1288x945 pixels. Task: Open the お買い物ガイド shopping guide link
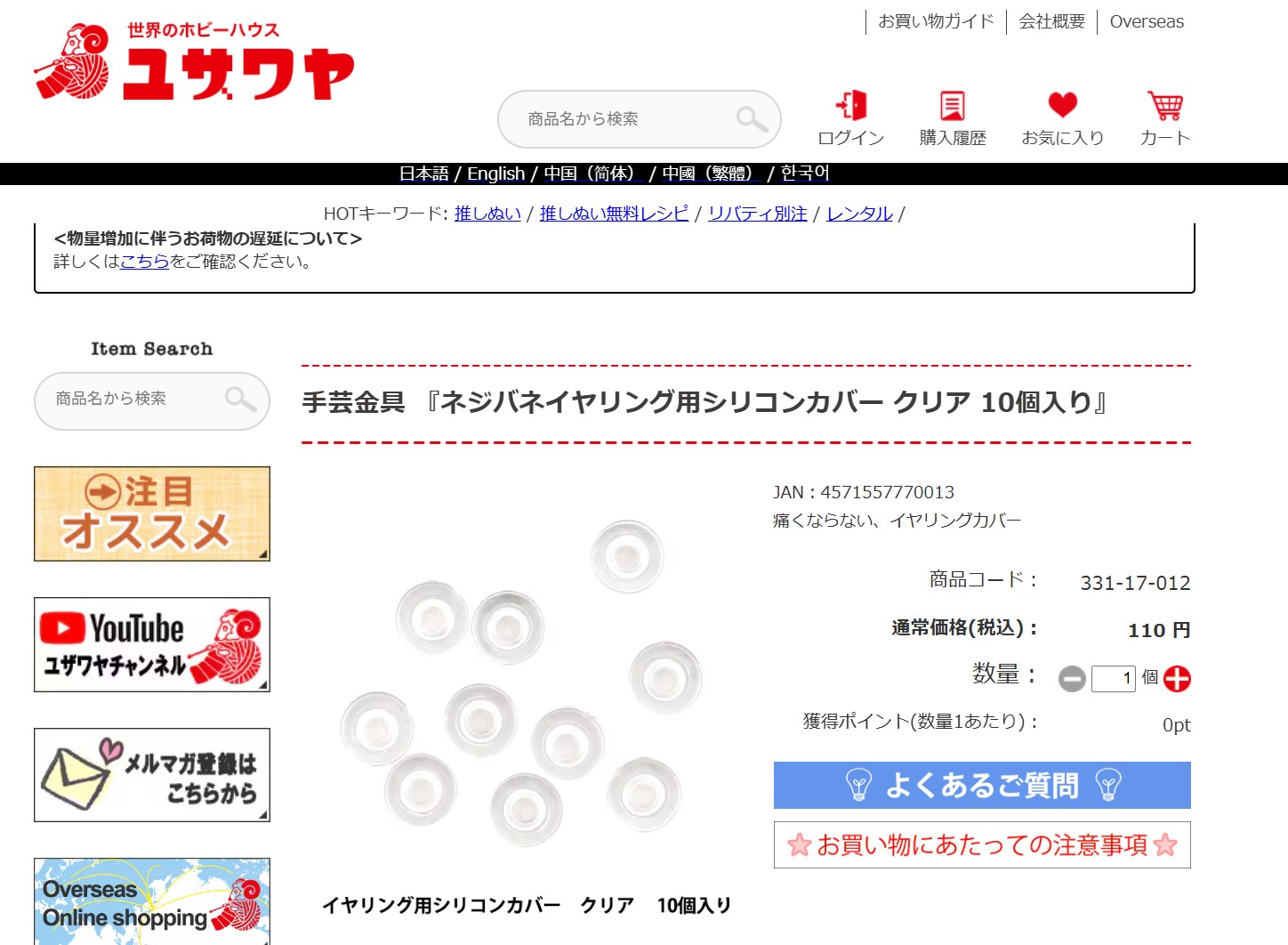[x=936, y=21]
